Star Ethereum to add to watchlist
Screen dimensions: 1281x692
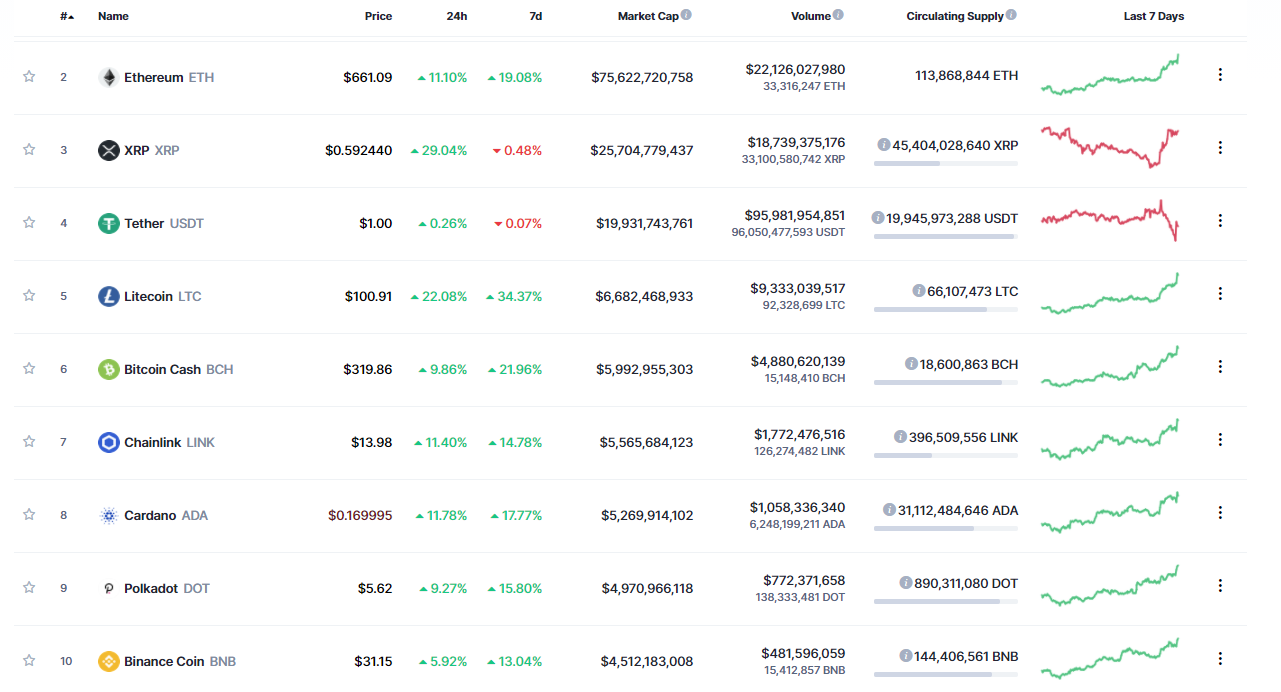tap(29, 77)
